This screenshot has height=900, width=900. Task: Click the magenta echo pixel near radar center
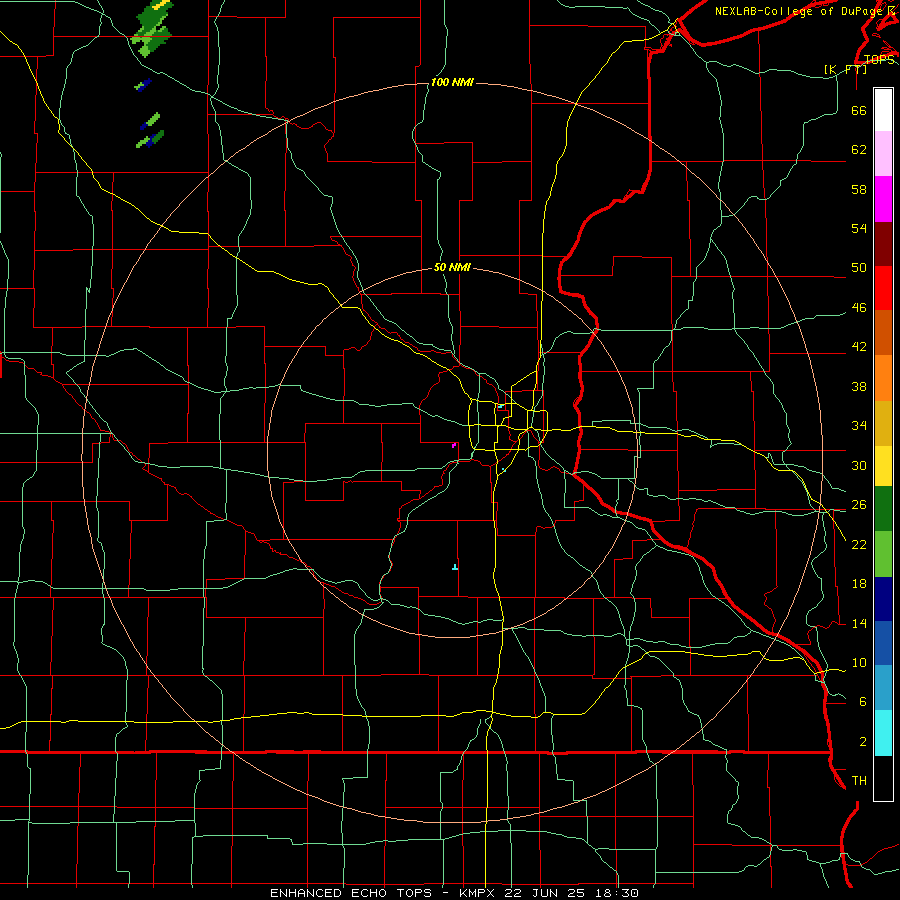point(454,445)
